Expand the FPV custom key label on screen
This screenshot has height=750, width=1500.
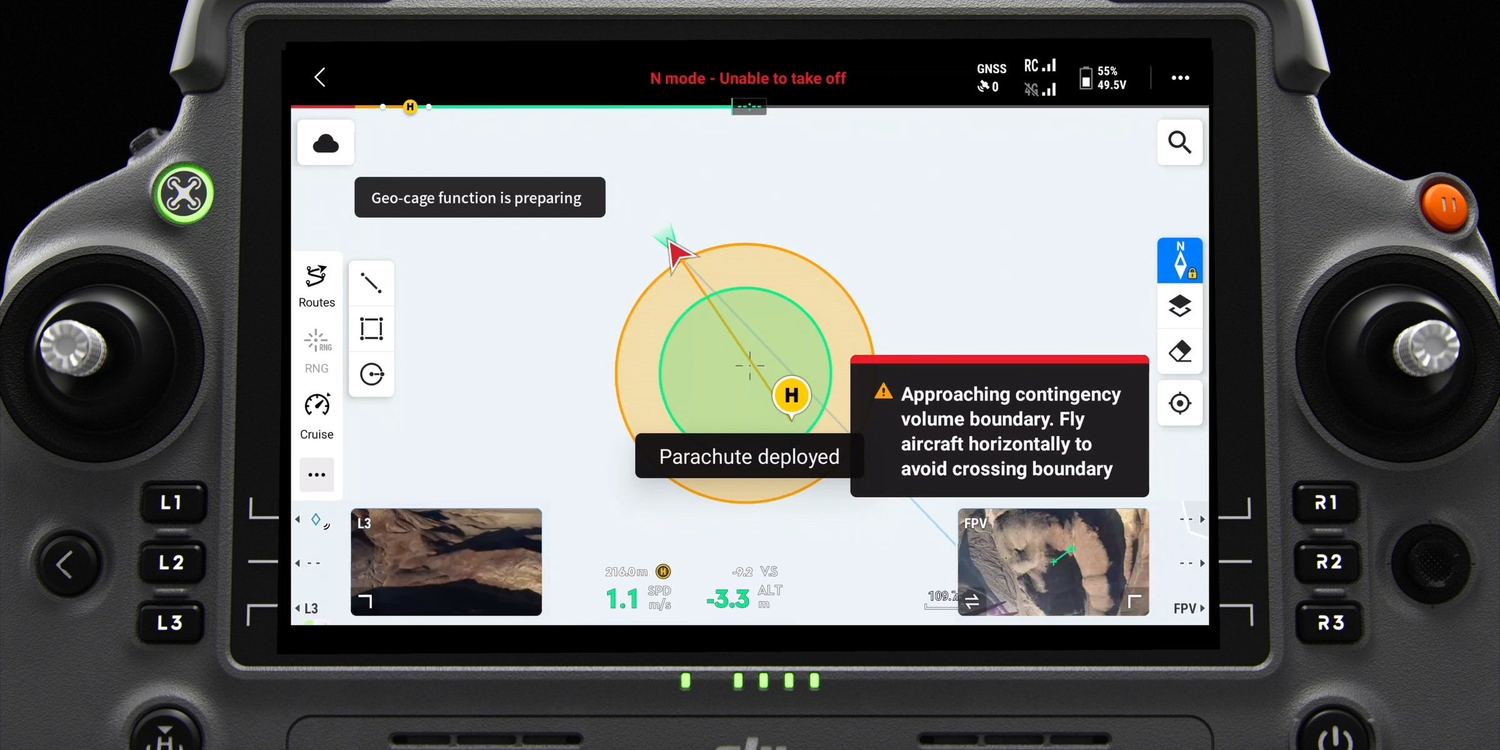[1189, 608]
